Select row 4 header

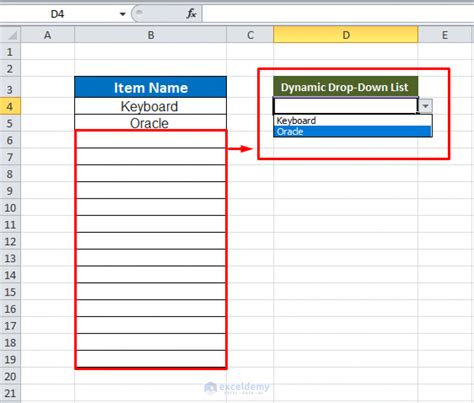(x=10, y=106)
